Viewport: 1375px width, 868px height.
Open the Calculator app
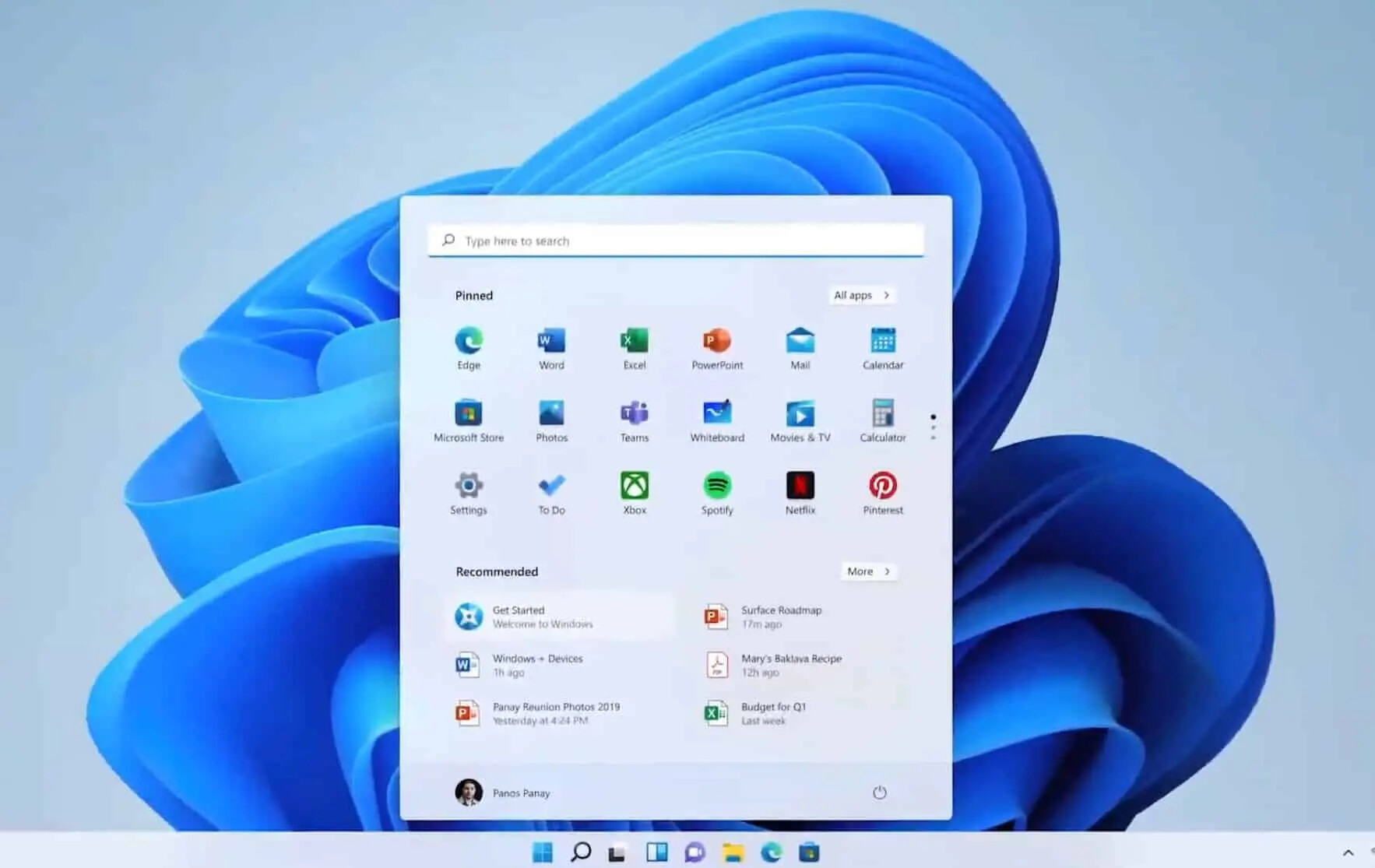[883, 420]
